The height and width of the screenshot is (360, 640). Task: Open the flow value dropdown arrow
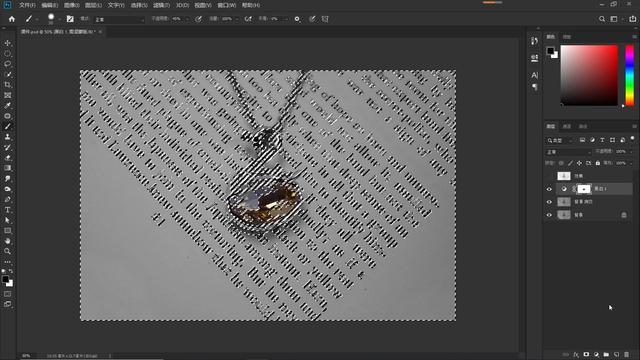[x=237, y=19]
